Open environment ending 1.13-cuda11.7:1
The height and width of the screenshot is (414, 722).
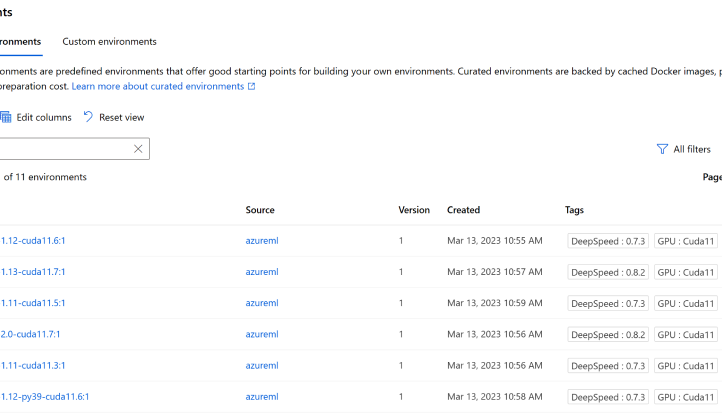pos(33,272)
